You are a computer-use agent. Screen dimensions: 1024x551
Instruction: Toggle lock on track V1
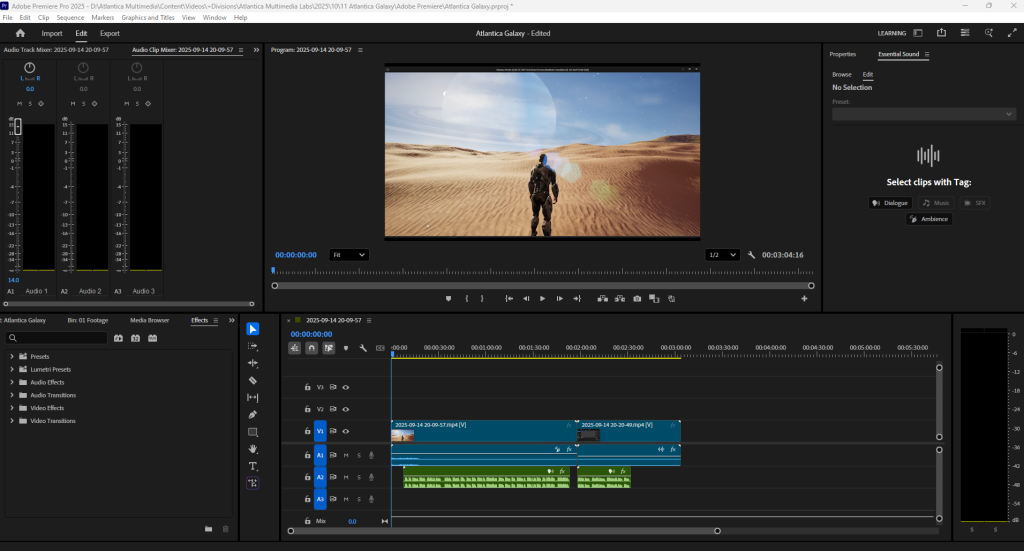(307, 431)
